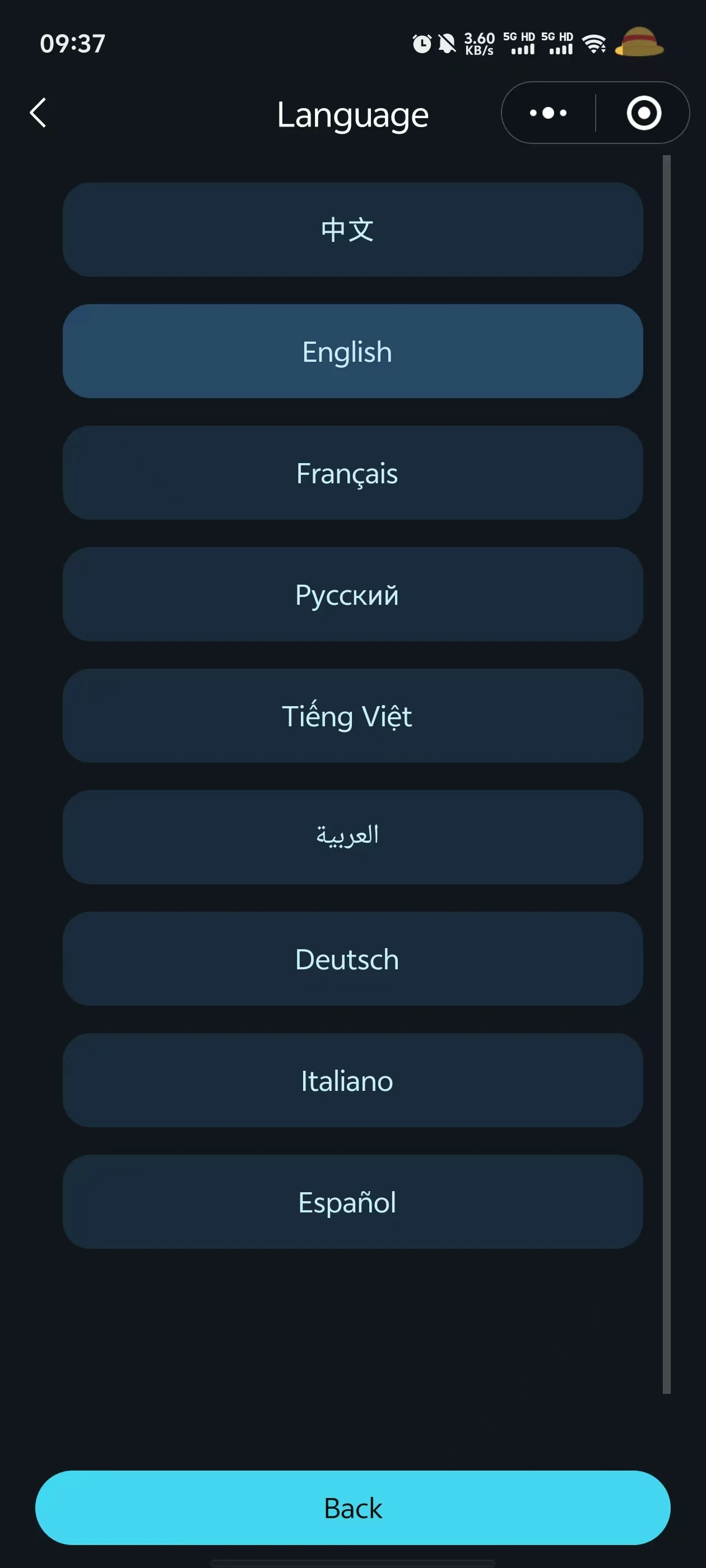Select 中文 as the language
This screenshot has width=706, height=1568.
tap(352, 230)
